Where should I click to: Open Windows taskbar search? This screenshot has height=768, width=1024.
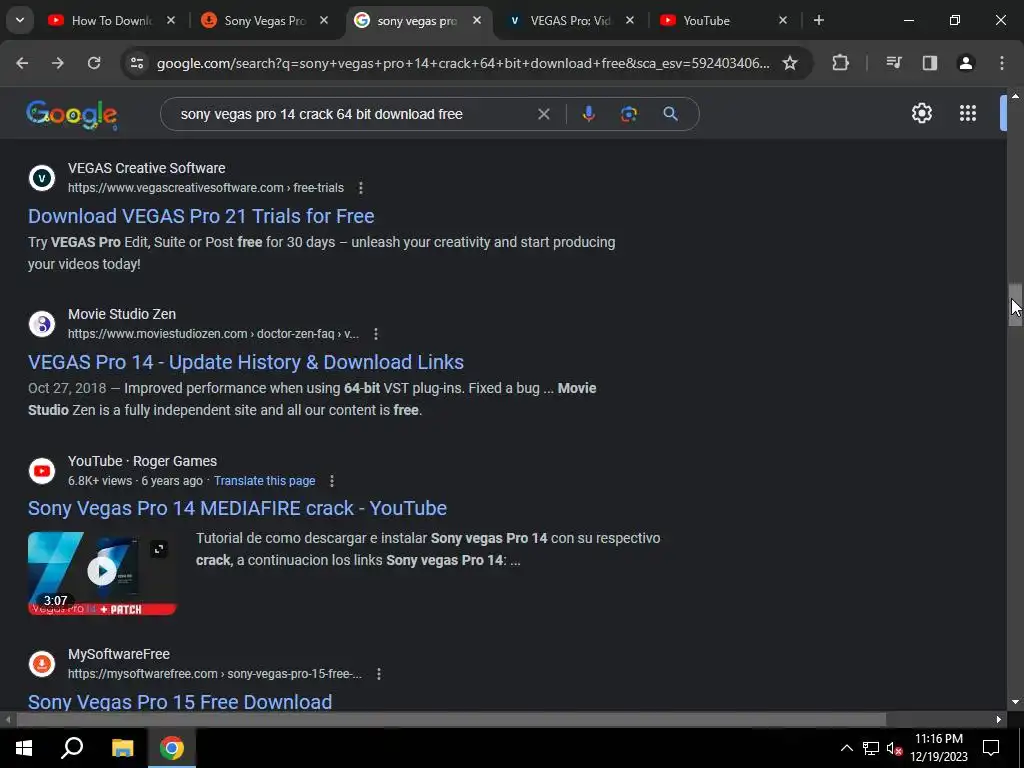pyautogui.click(x=72, y=748)
